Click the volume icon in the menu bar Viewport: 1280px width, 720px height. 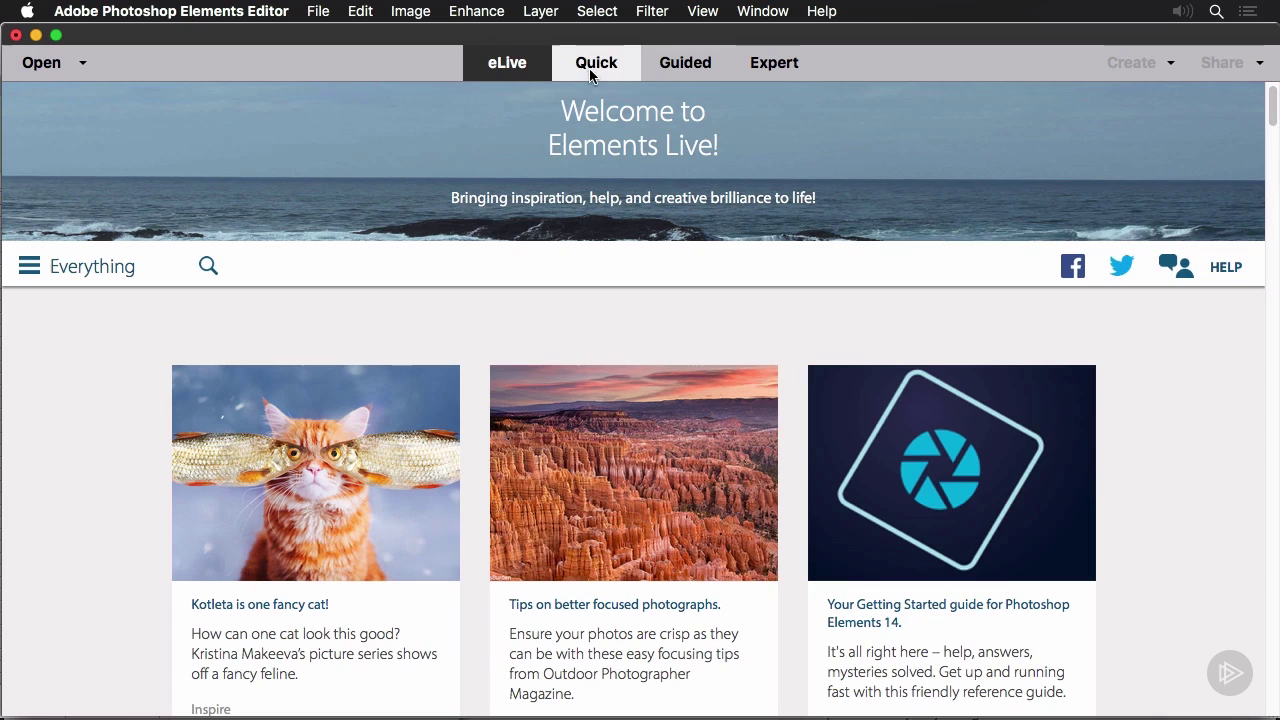tap(1183, 11)
